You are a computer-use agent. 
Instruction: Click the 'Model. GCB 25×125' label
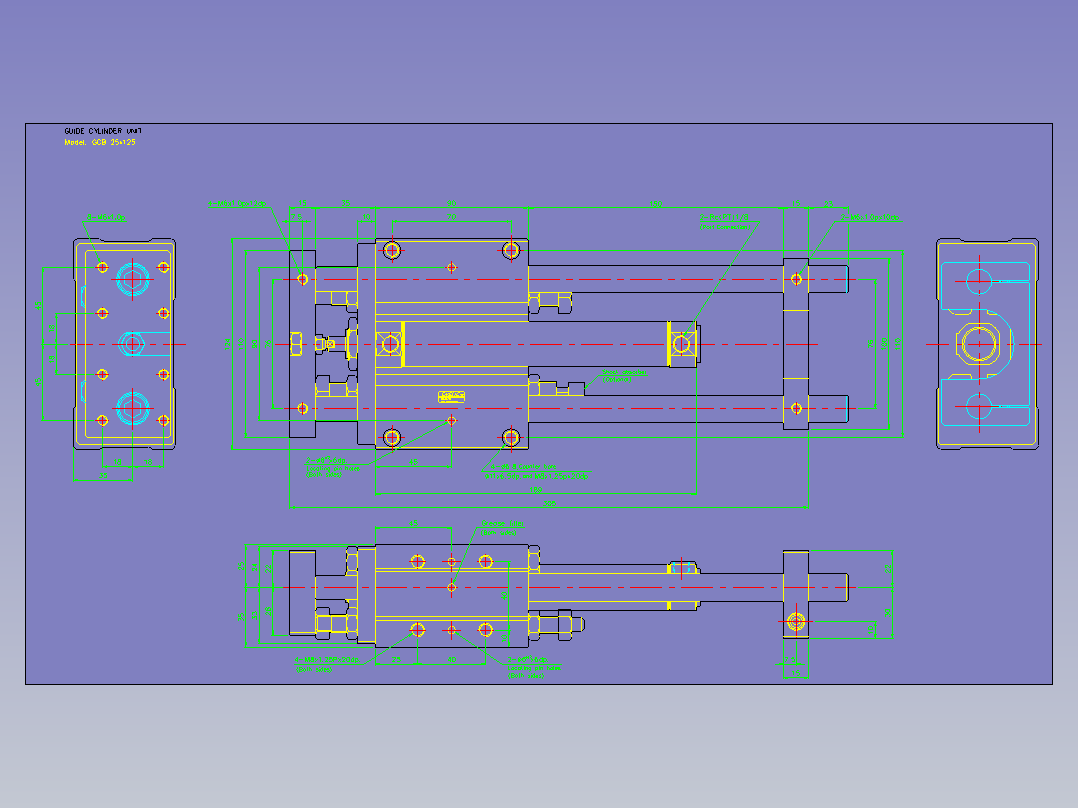[100, 142]
